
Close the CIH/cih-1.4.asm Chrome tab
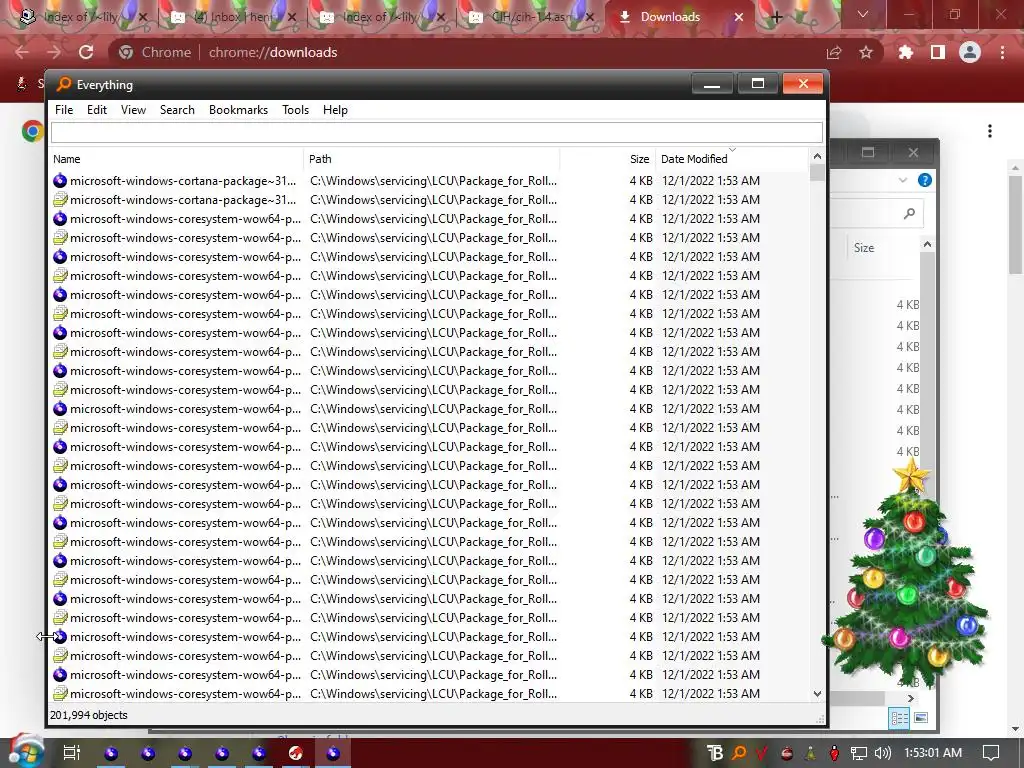click(590, 17)
